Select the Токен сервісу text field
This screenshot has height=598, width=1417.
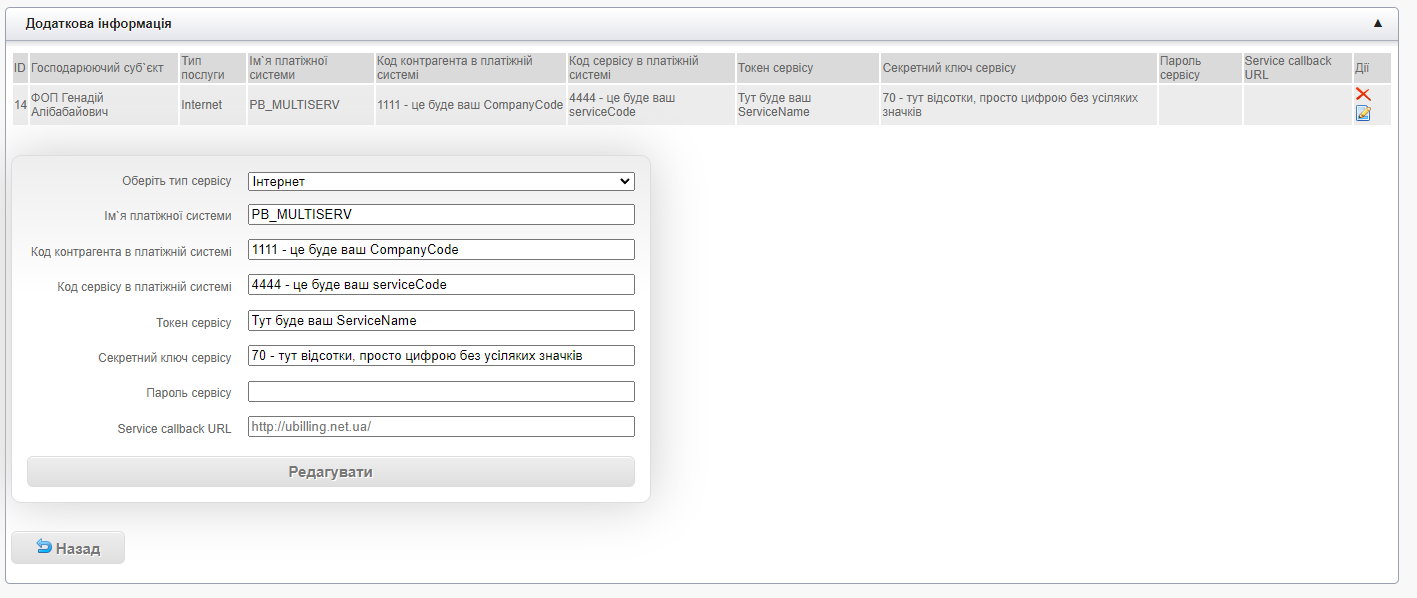click(x=441, y=321)
